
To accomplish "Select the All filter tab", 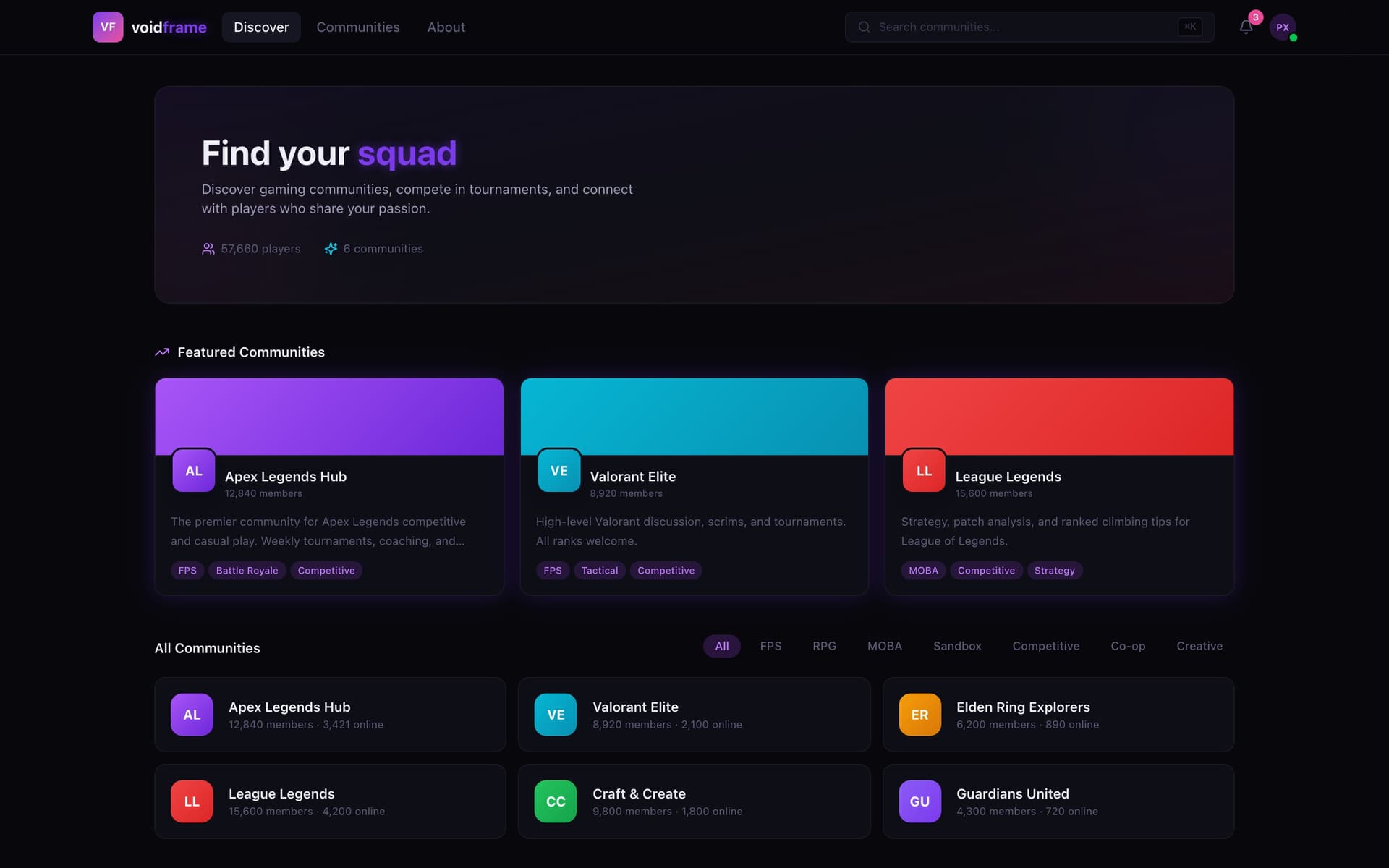I will tap(722, 646).
